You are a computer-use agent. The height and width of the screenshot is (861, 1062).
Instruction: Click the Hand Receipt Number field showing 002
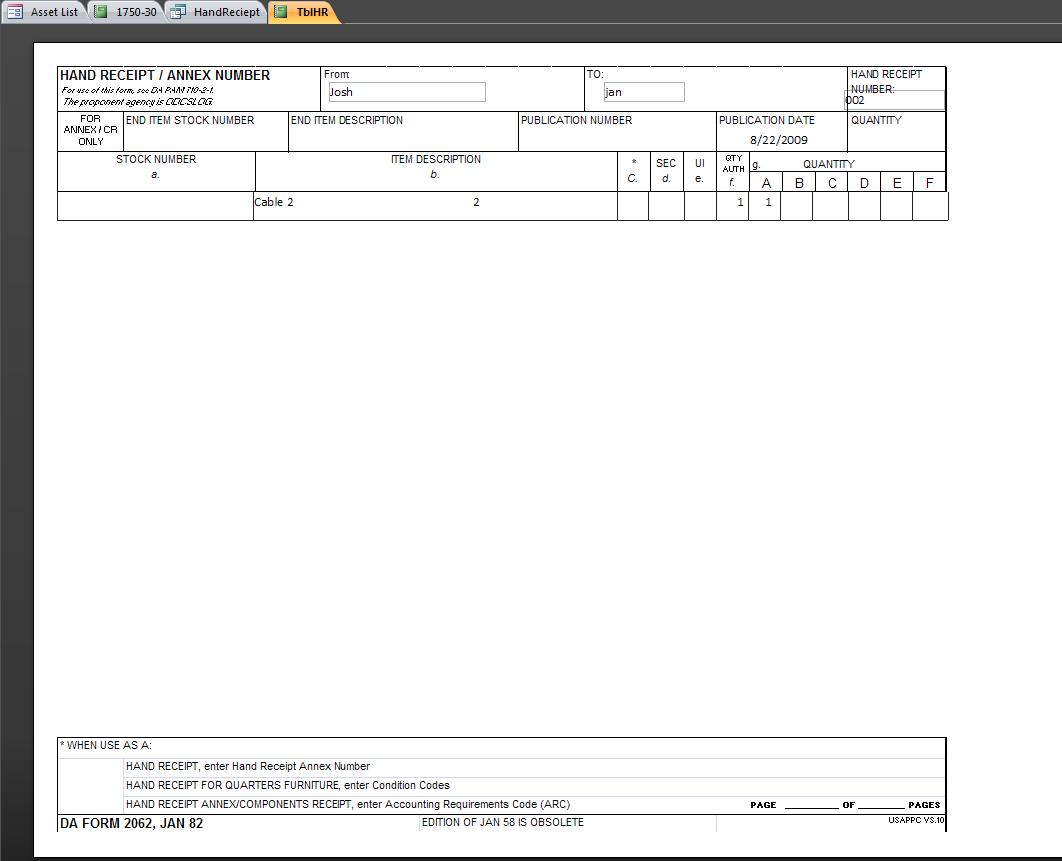894,100
